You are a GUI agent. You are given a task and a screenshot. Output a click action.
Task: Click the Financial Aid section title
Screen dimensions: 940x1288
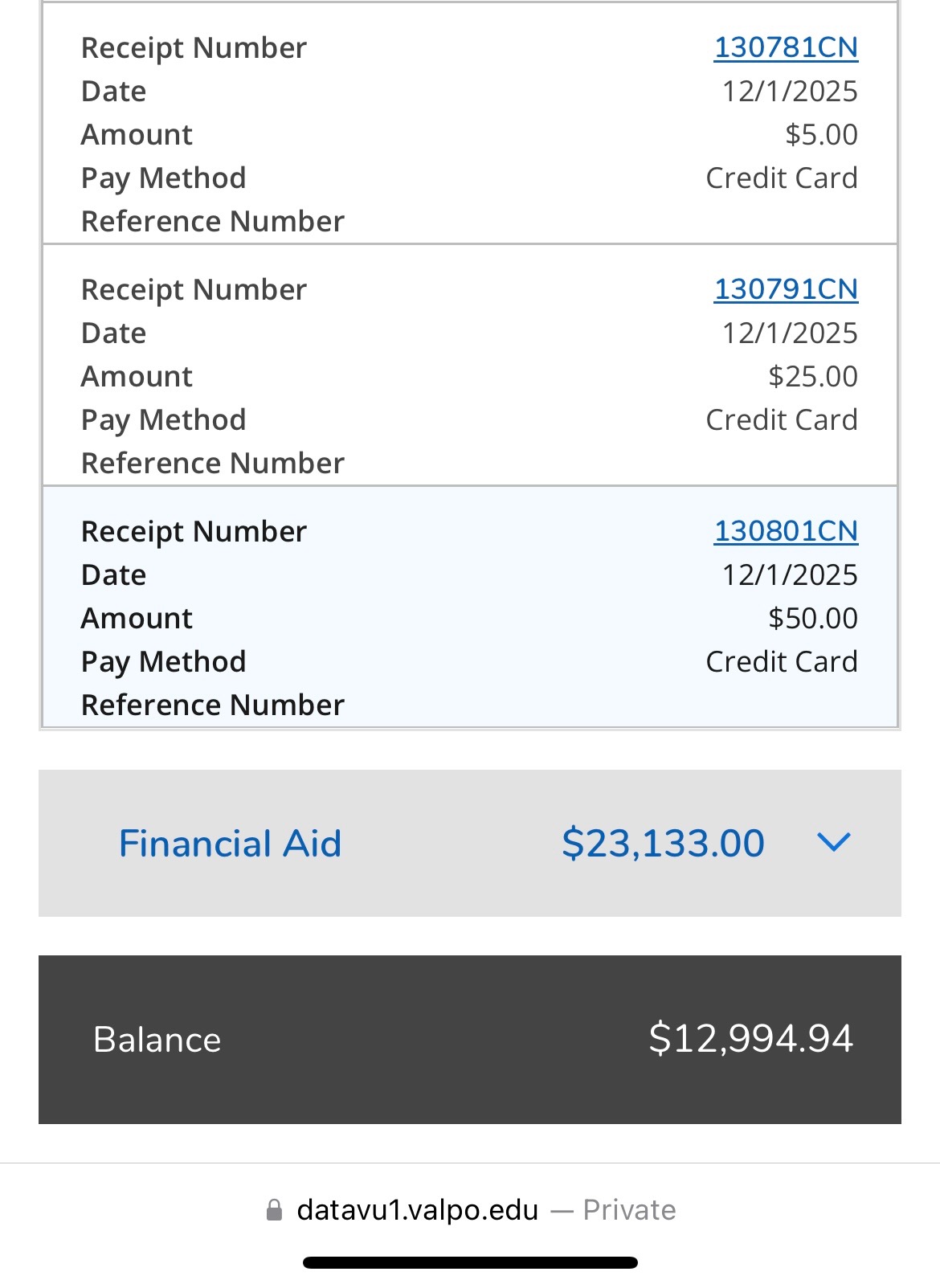(x=230, y=844)
